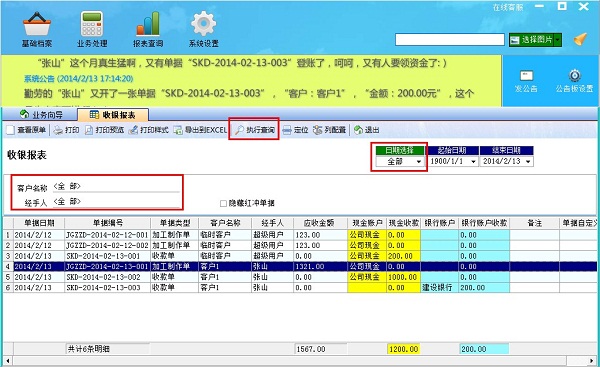Select row JGZZD-2014-02-13-001

300,266
